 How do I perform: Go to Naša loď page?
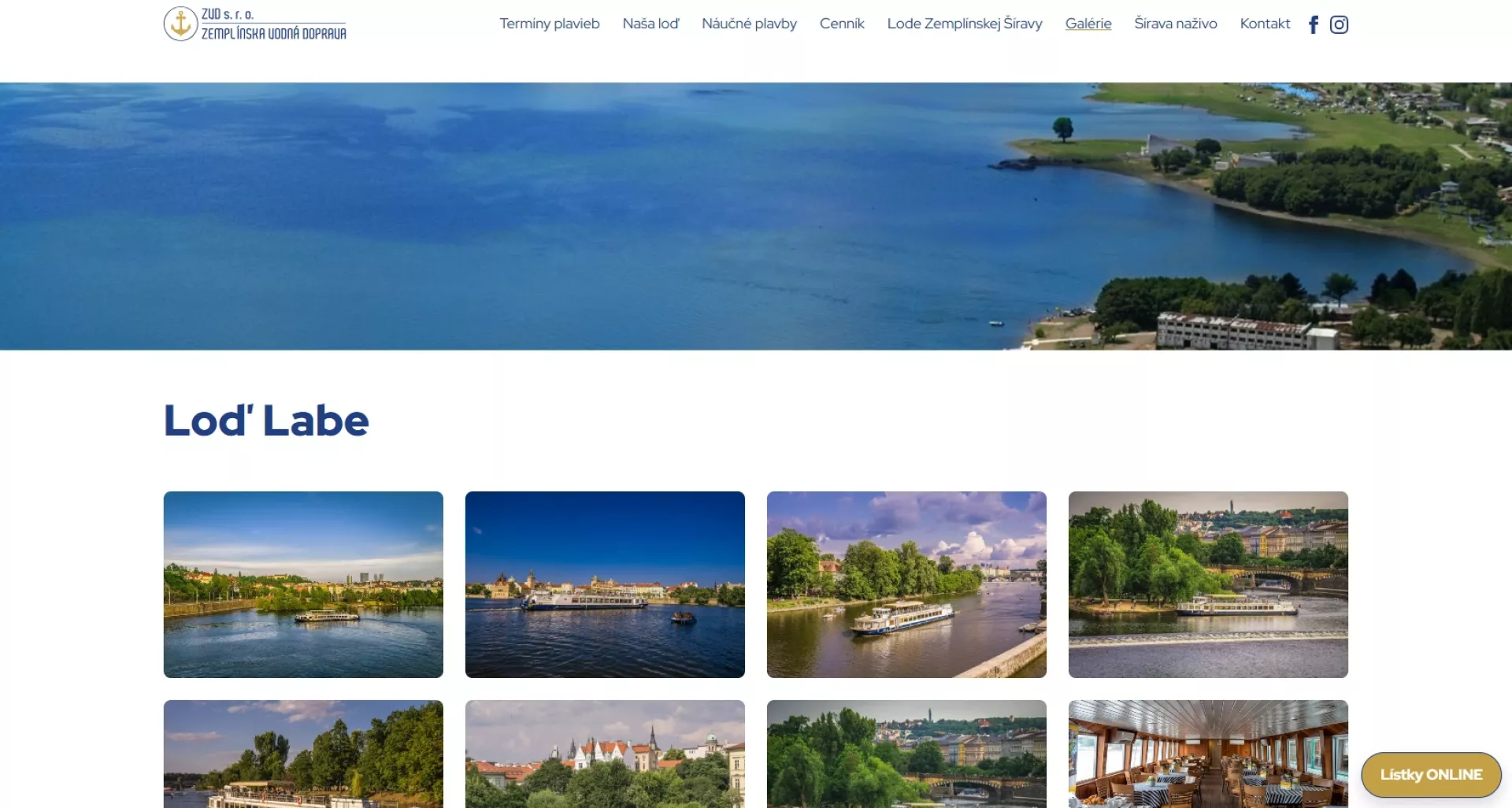(650, 24)
